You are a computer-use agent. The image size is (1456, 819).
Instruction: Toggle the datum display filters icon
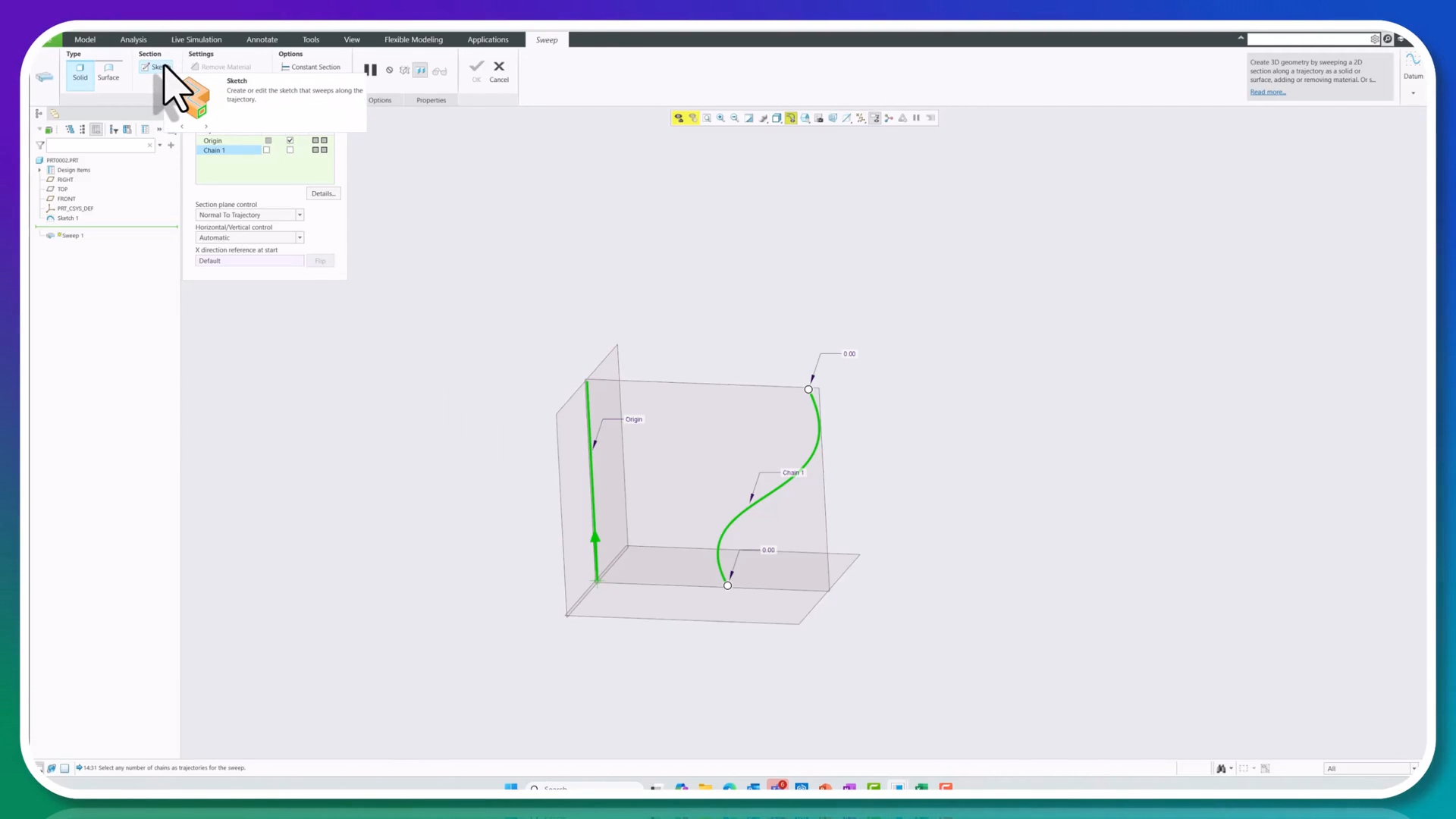coord(861,118)
